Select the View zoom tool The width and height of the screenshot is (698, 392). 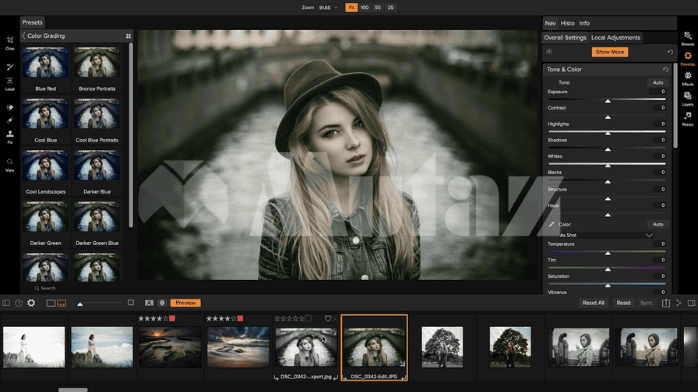(x=10, y=164)
